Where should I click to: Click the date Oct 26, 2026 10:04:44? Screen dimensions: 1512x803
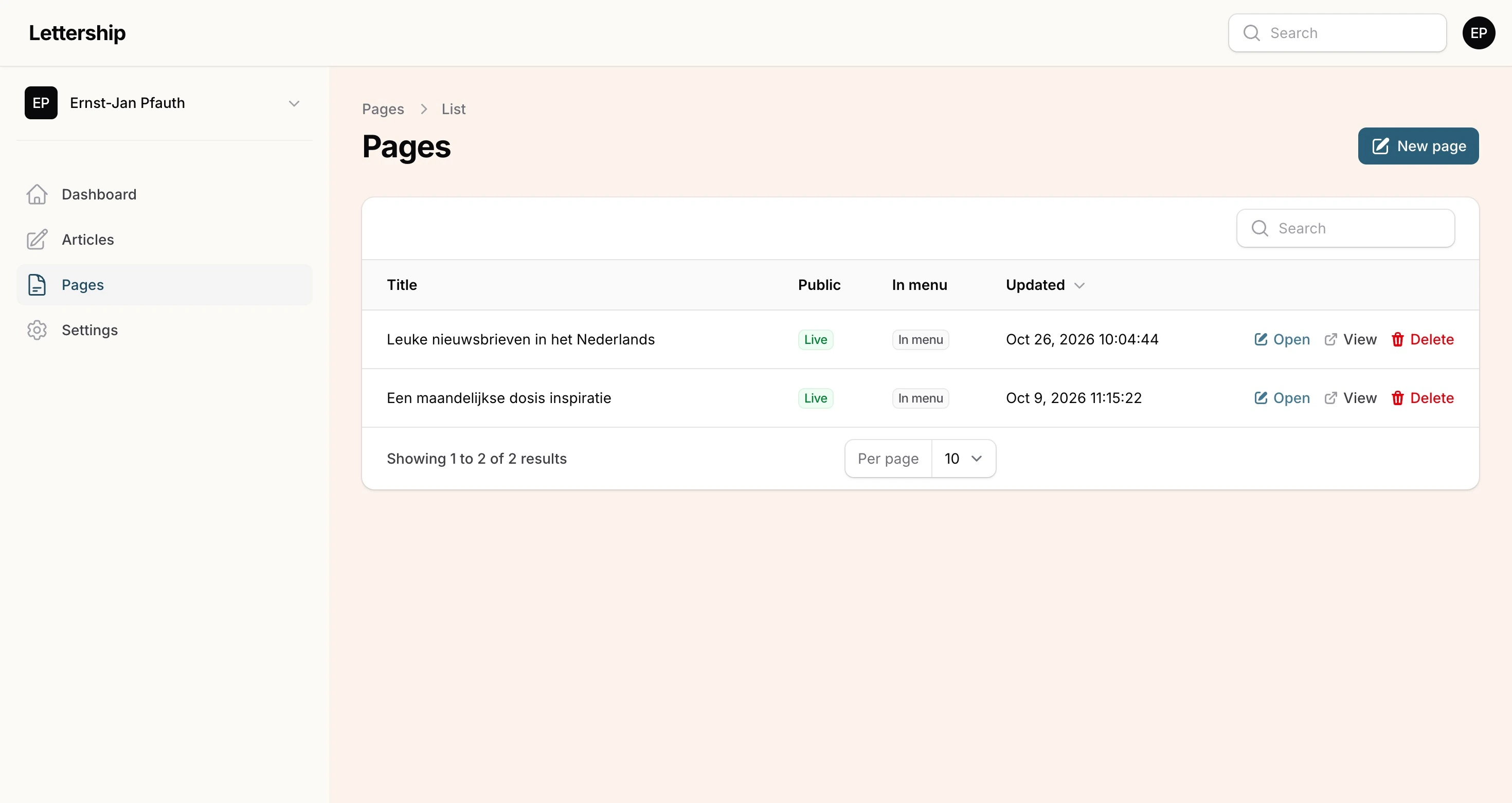click(x=1082, y=339)
